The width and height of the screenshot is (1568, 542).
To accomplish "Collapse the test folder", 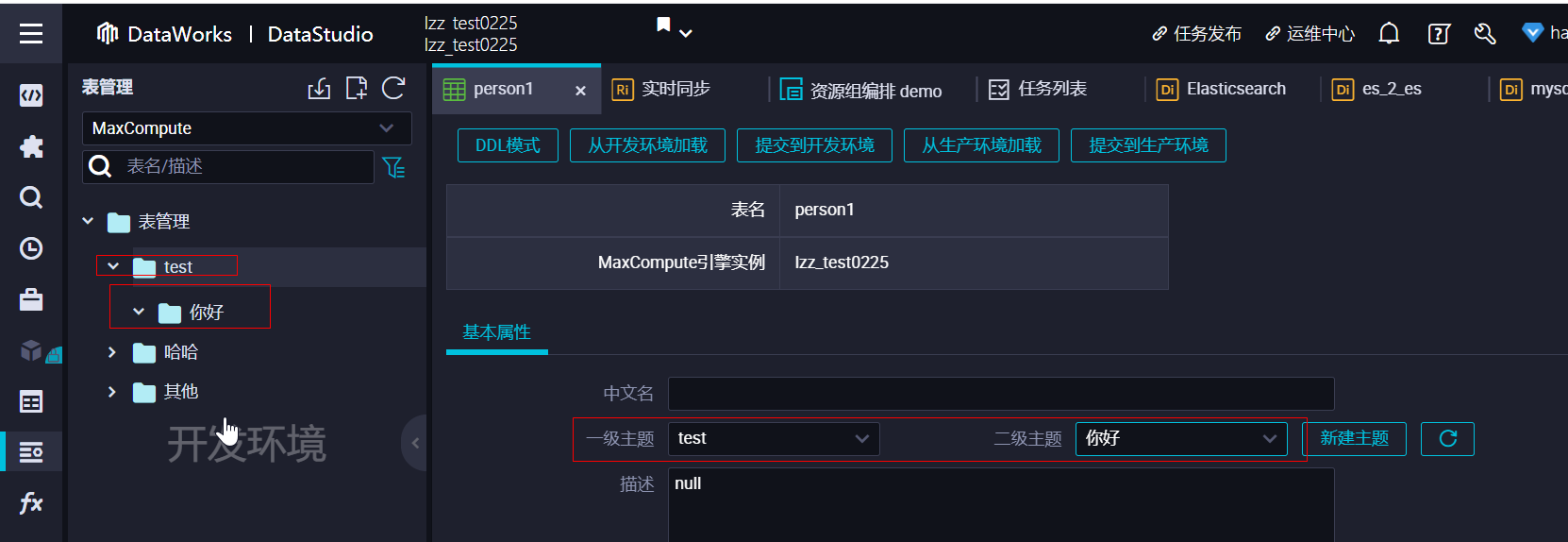I will click(x=113, y=266).
